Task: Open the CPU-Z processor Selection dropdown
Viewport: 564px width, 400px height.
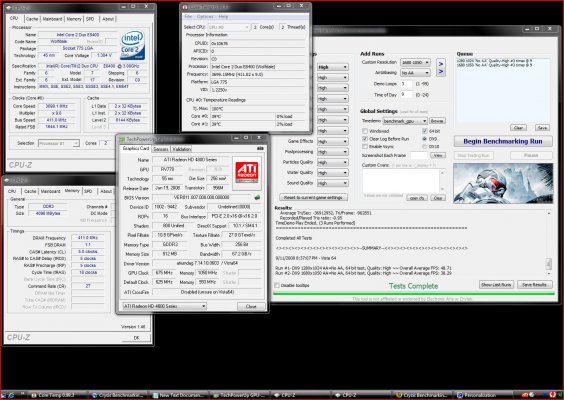Action: (59, 143)
